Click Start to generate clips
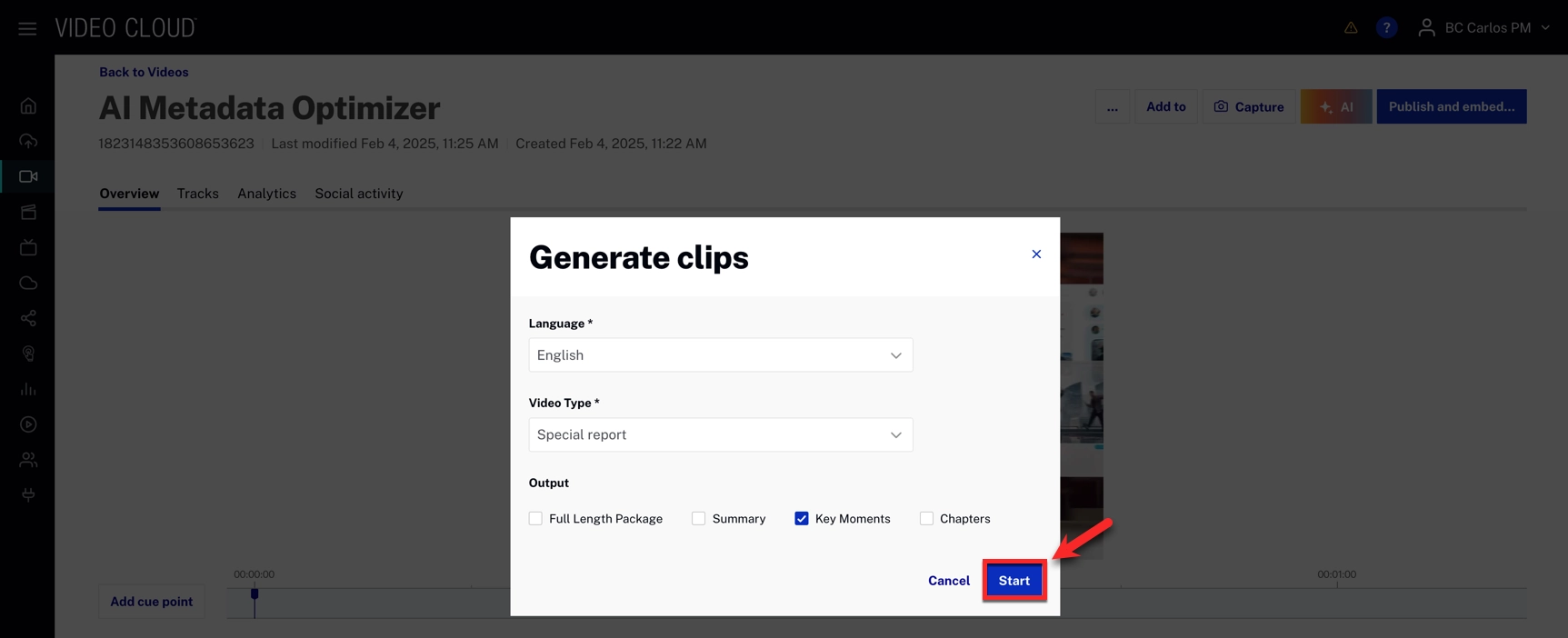The width and height of the screenshot is (1568, 638). (x=1014, y=581)
